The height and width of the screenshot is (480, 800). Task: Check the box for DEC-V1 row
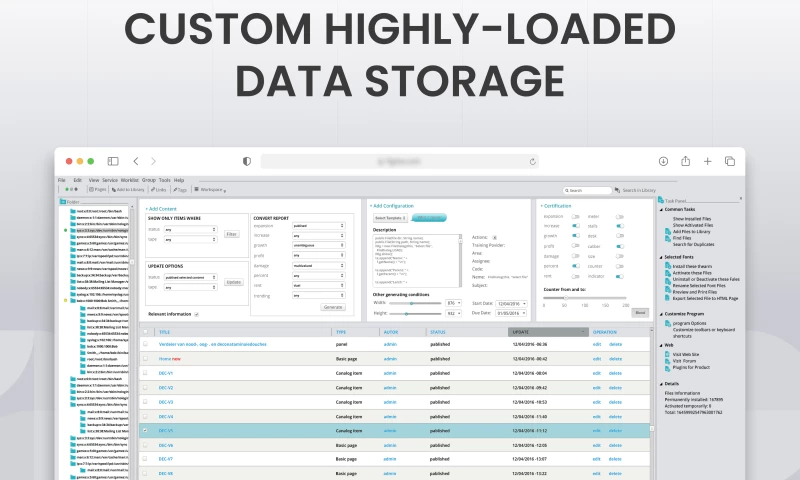pyautogui.click(x=145, y=373)
